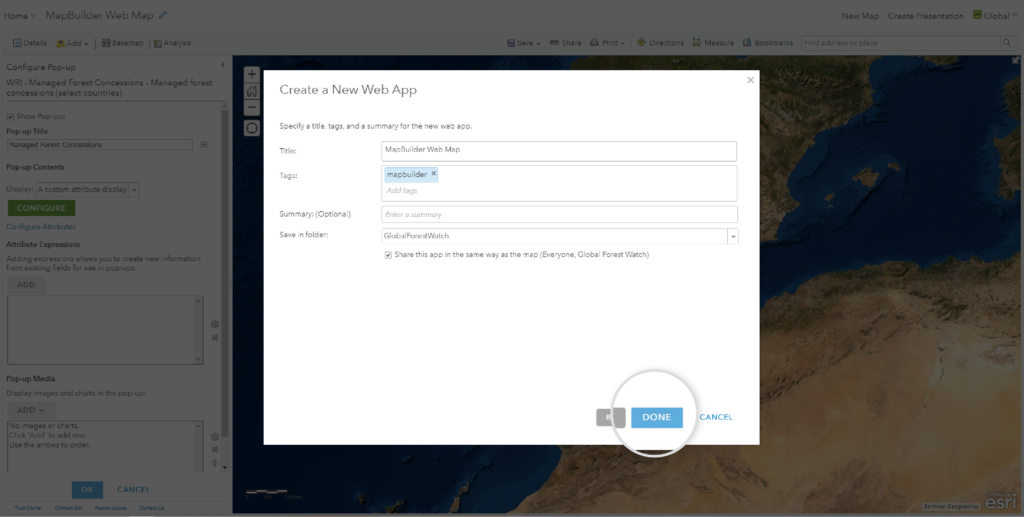This screenshot has width=1024, height=517.
Task: Click the search magnifier icon
Action: point(1008,43)
